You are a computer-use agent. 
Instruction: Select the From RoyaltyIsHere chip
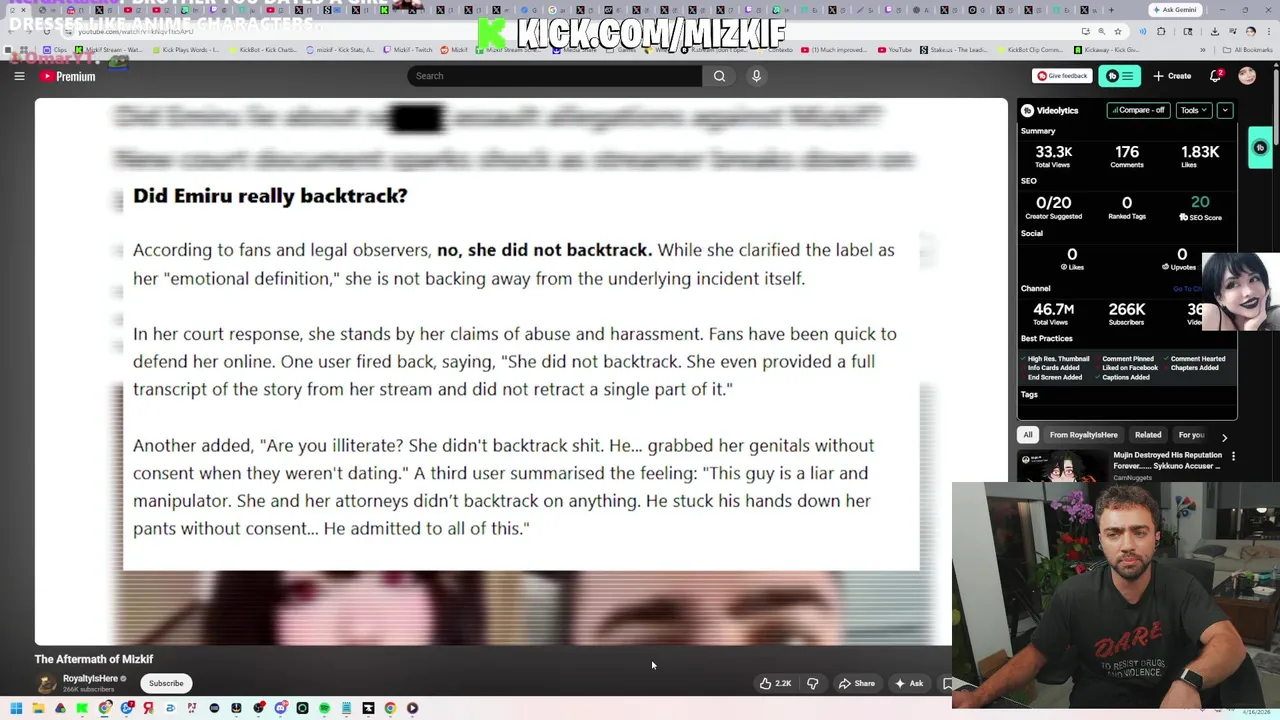[x=1083, y=435]
